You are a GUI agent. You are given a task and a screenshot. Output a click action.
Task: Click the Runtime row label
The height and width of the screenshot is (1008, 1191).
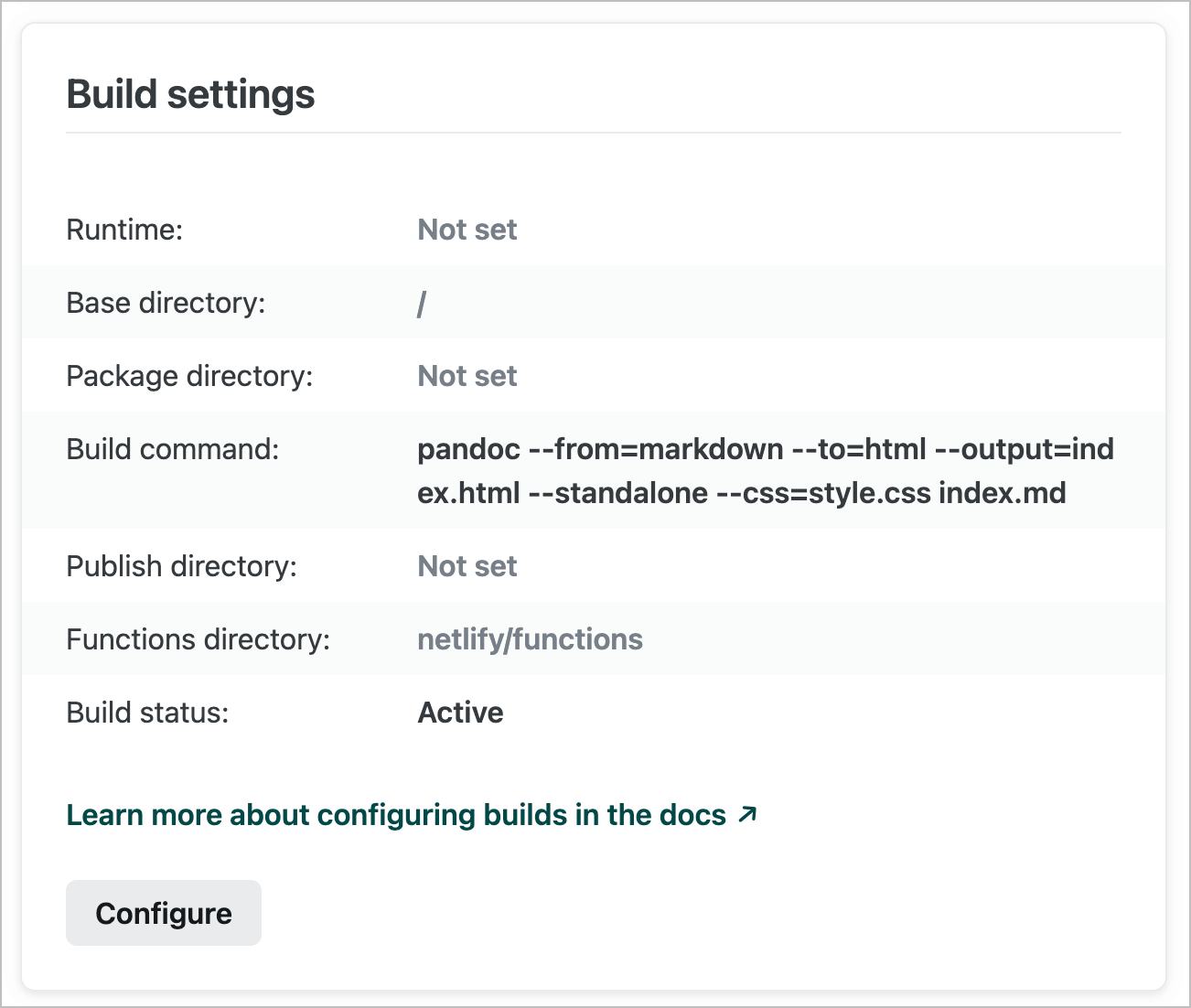(123, 230)
